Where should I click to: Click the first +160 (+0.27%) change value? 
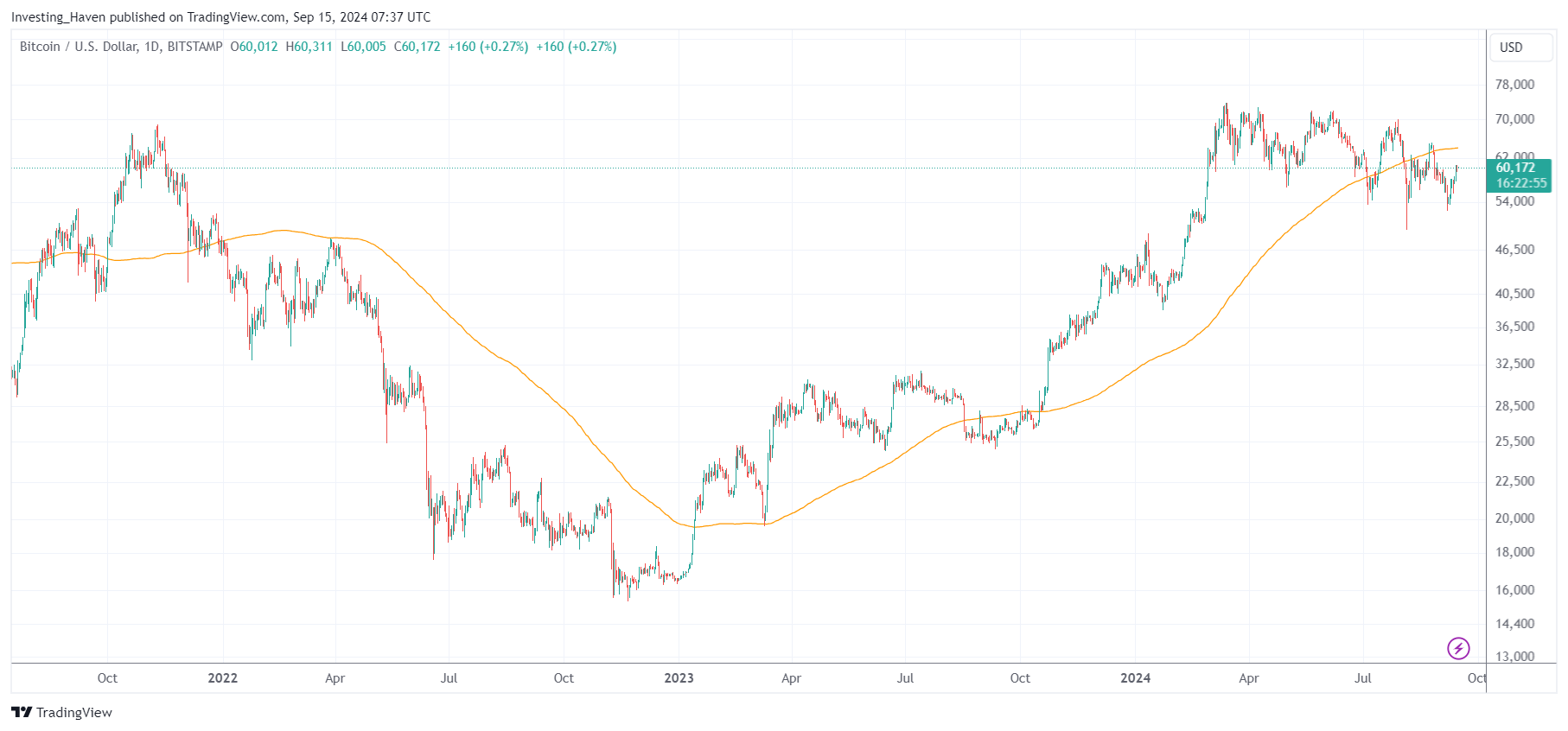488,47
